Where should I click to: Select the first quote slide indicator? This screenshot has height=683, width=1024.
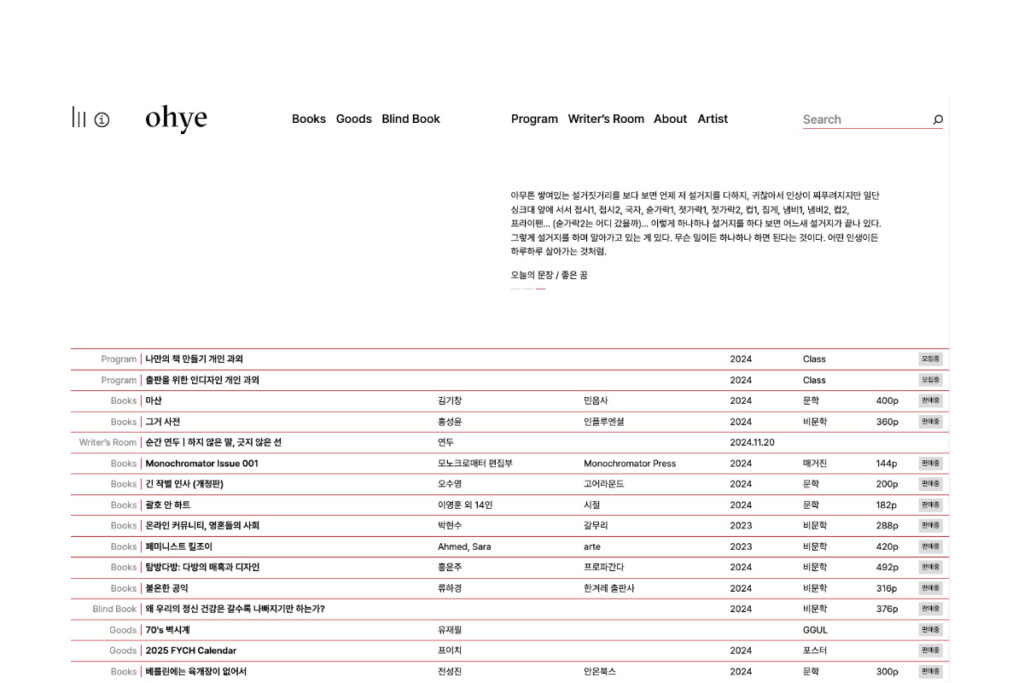(515, 289)
